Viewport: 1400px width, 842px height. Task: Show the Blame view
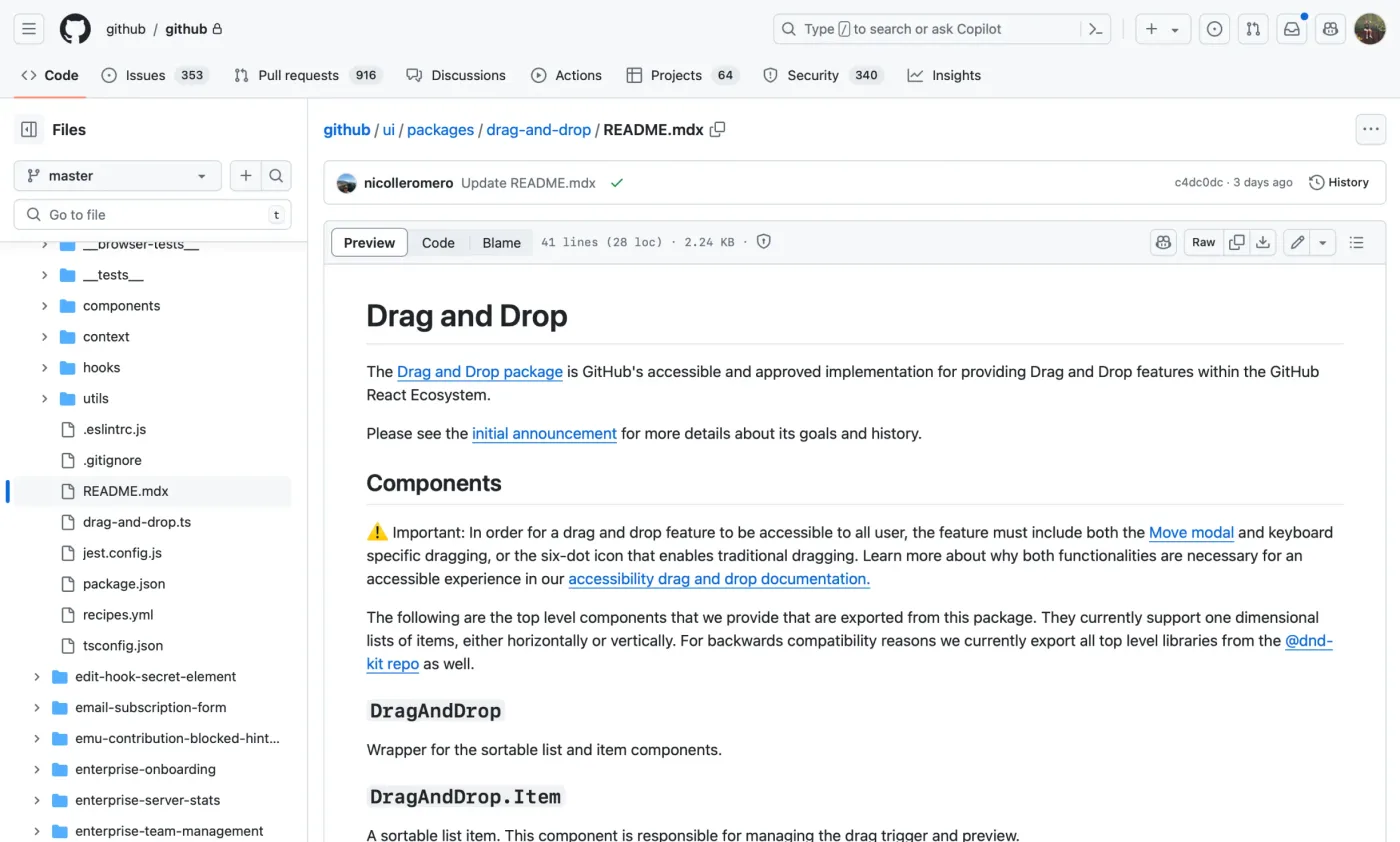coord(501,242)
